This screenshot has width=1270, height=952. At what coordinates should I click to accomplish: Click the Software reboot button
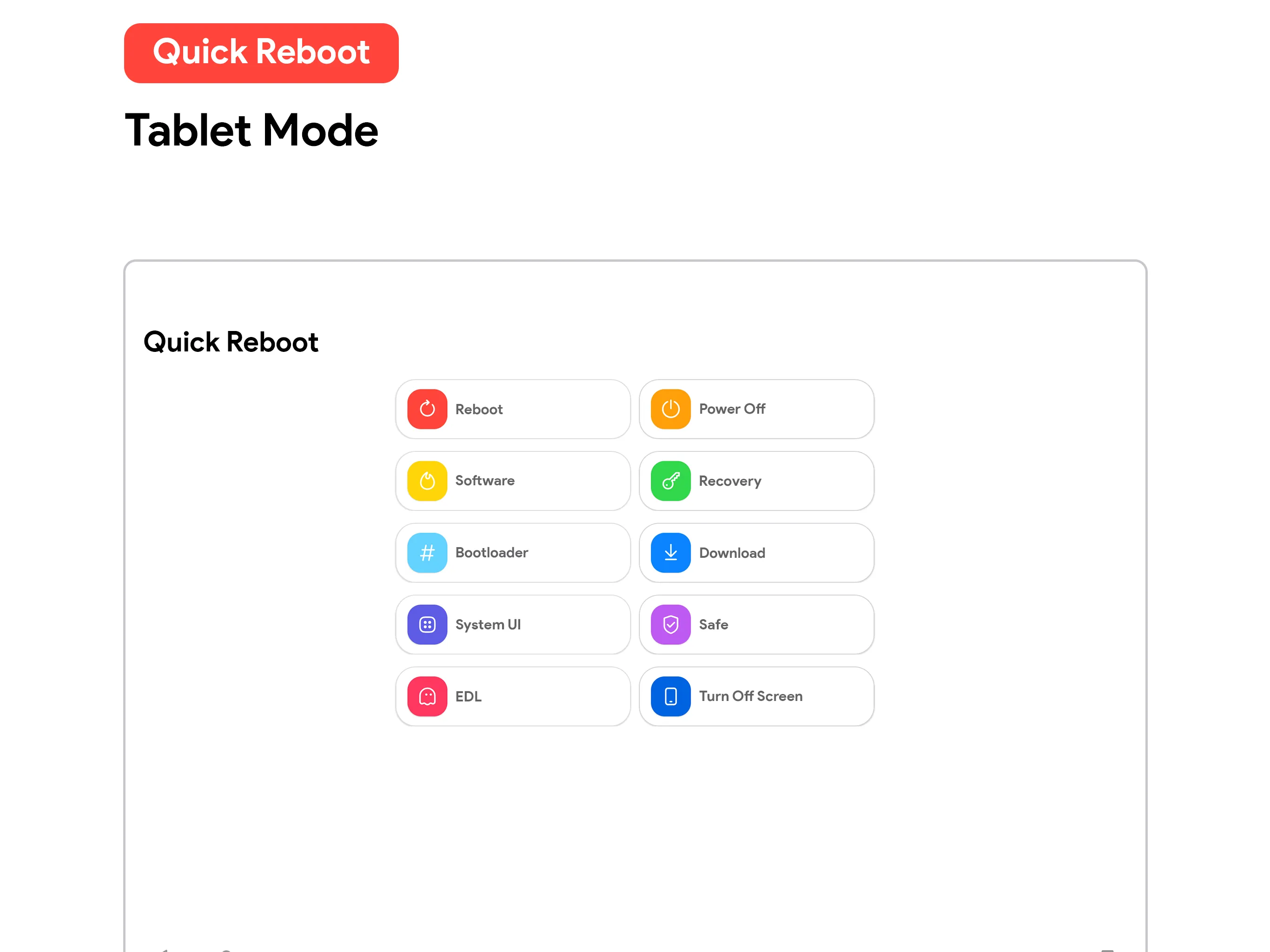point(512,480)
